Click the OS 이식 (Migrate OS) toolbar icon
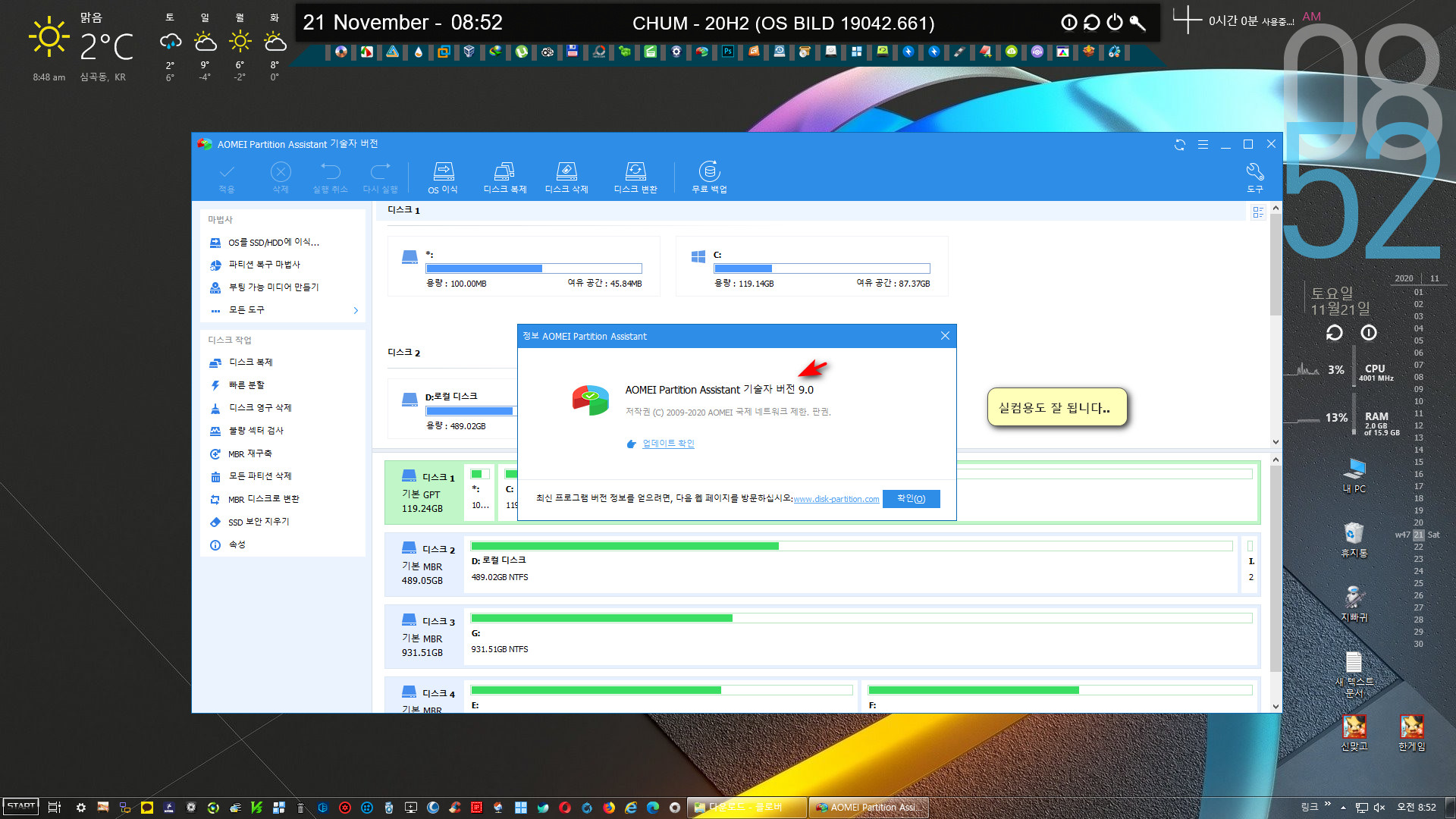1456x819 pixels. pos(443,177)
